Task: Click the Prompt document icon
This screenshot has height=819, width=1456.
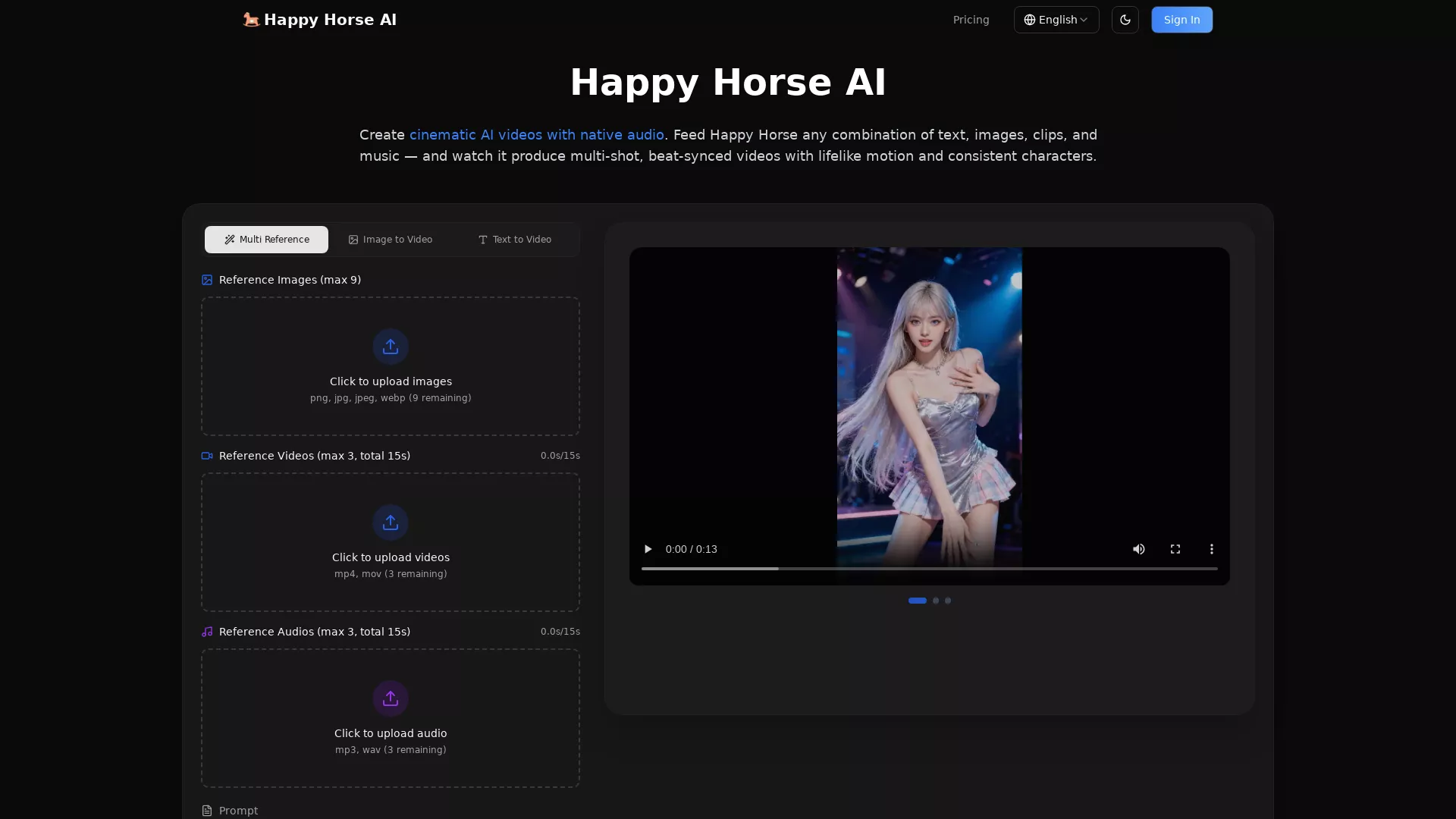Action: tap(207, 811)
